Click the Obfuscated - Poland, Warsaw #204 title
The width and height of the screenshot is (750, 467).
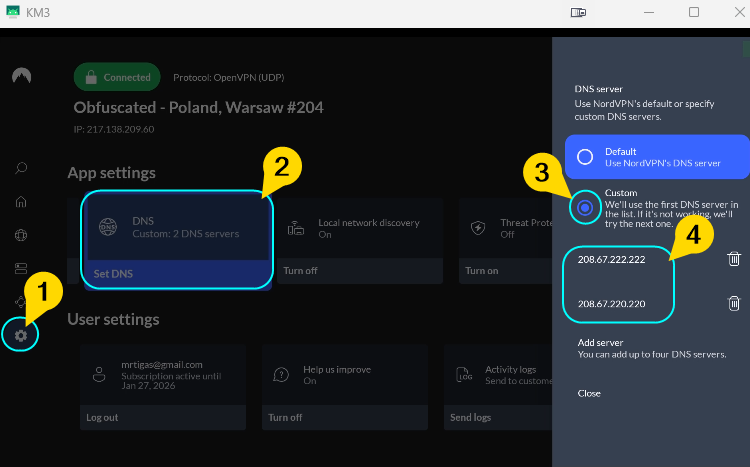pyautogui.click(x=199, y=108)
